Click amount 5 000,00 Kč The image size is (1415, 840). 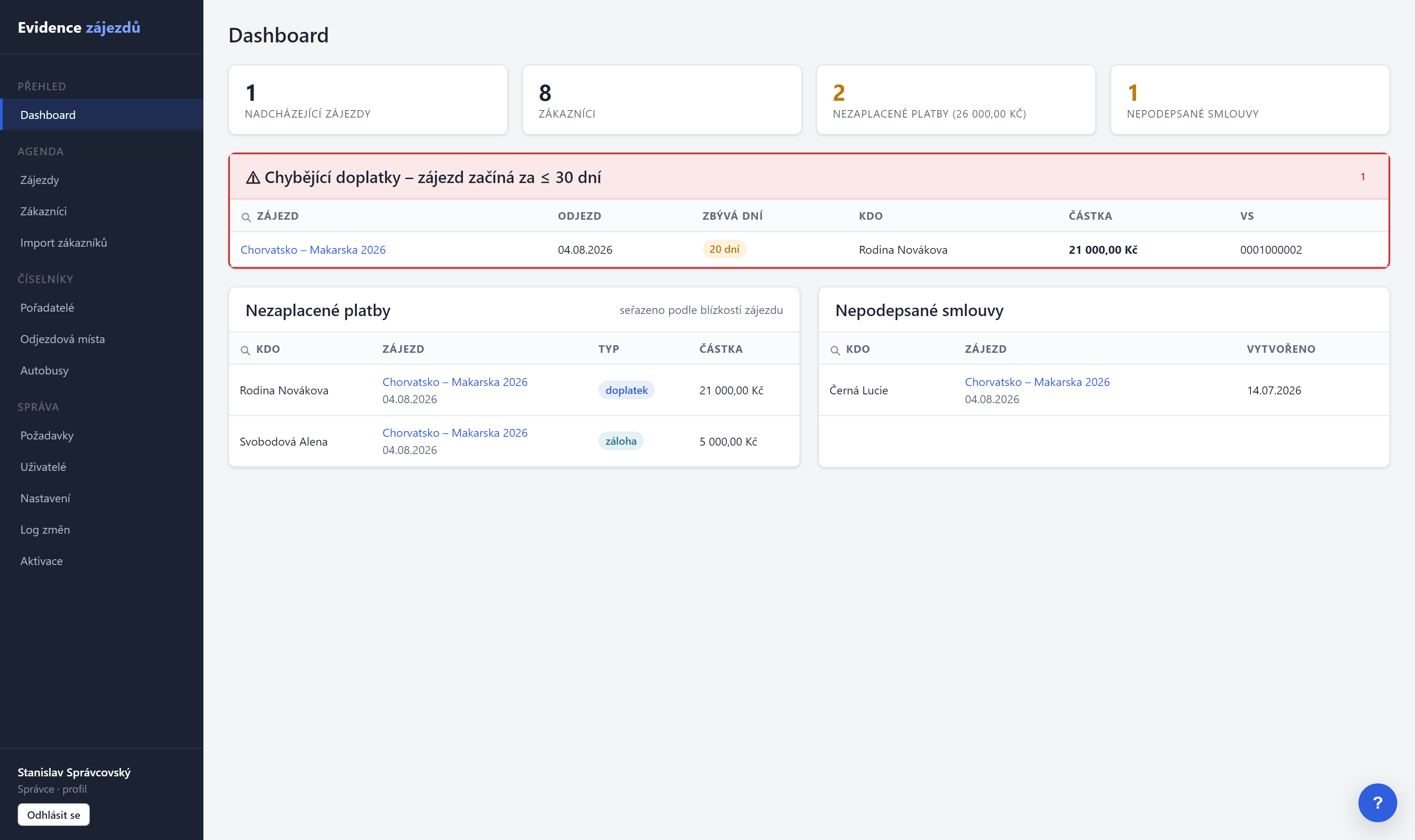728,442
